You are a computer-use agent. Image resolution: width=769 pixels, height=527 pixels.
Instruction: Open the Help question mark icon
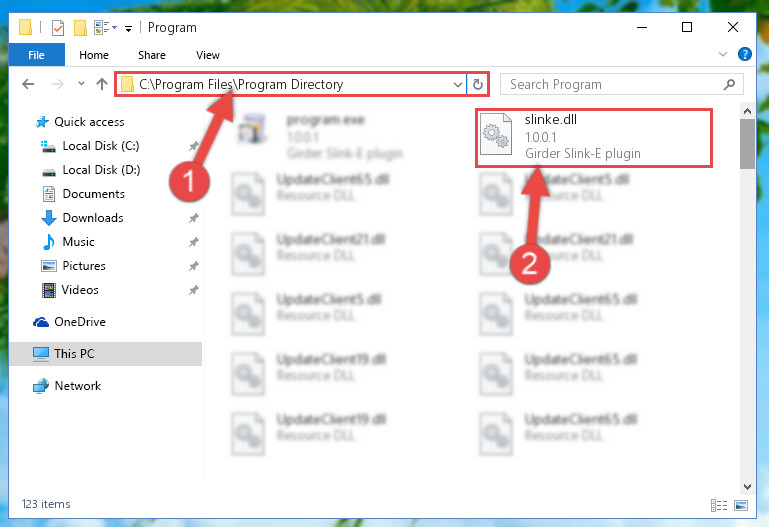pos(744,54)
